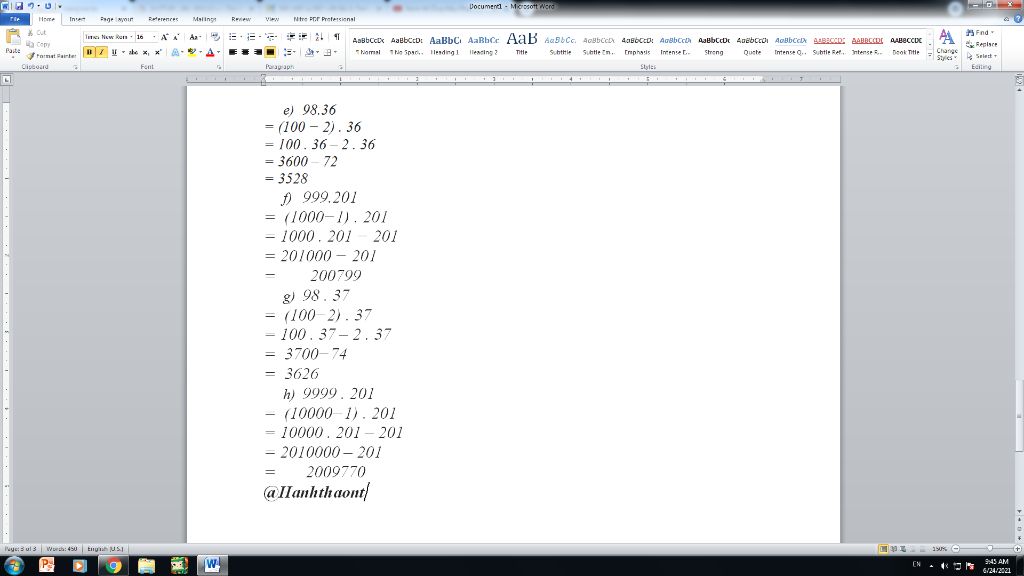Open Word Help question mark icon

1017,19
